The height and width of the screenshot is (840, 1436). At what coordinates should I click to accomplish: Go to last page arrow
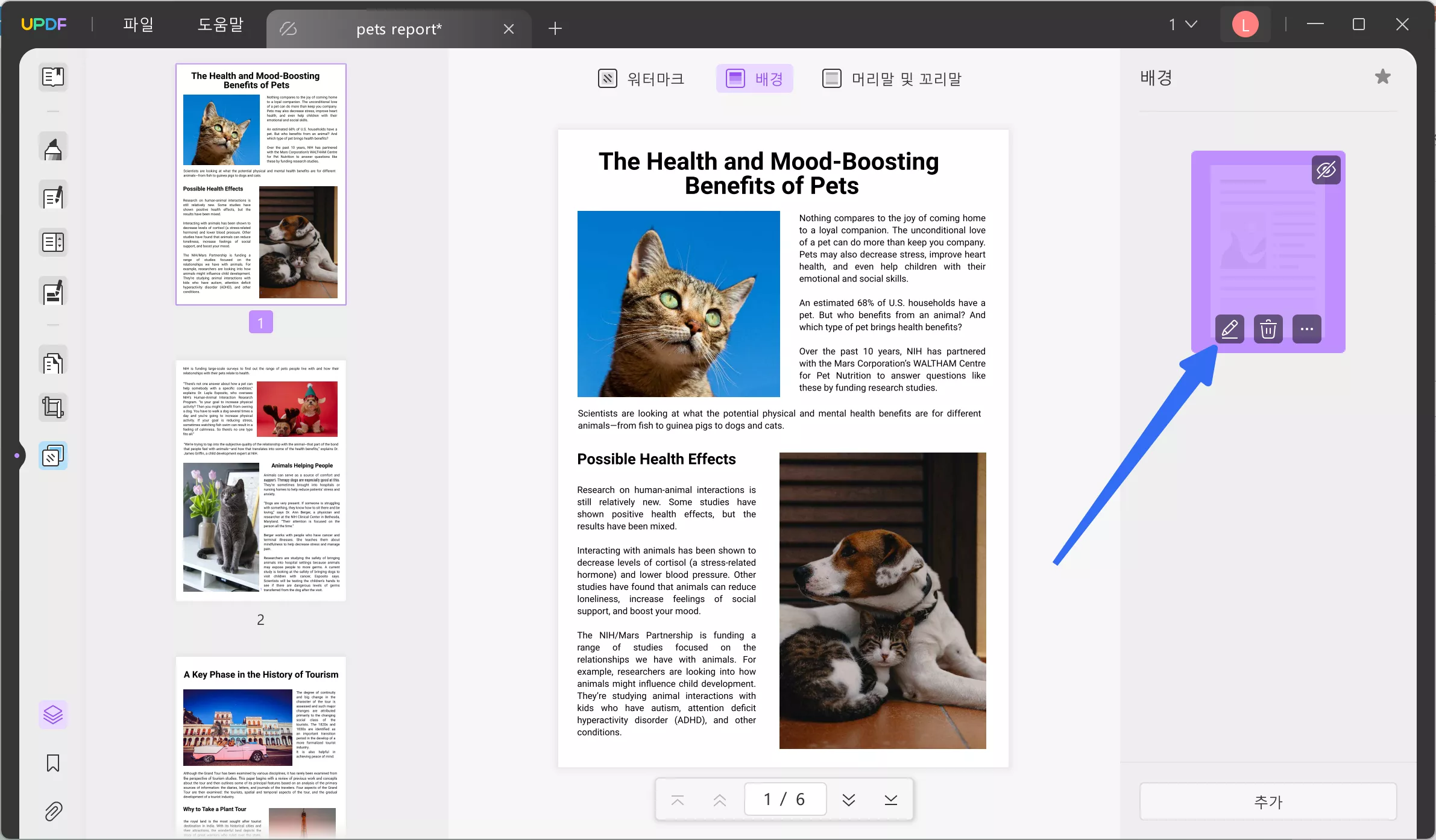coord(891,800)
